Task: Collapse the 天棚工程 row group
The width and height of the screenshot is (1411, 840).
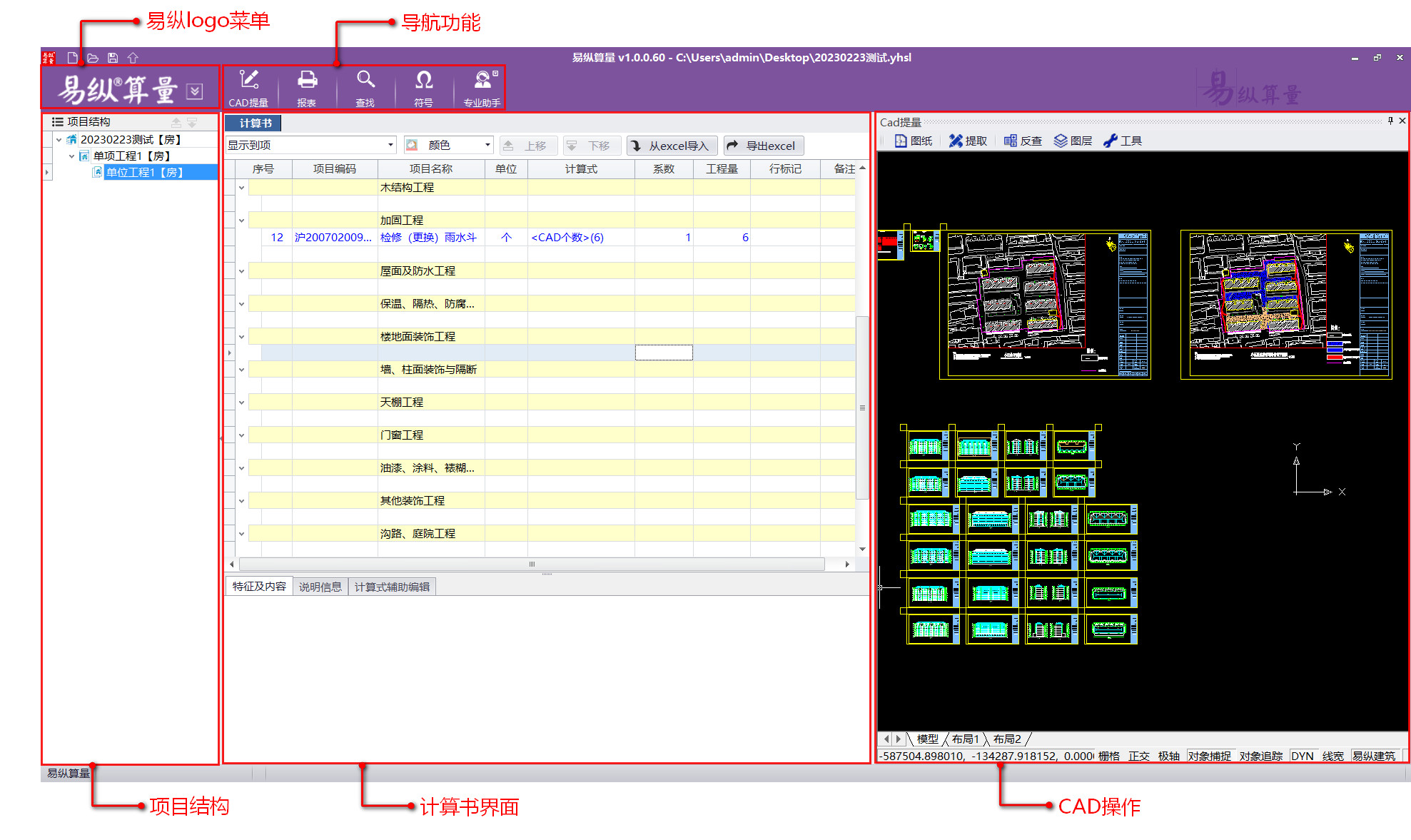Action: pos(241,403)
